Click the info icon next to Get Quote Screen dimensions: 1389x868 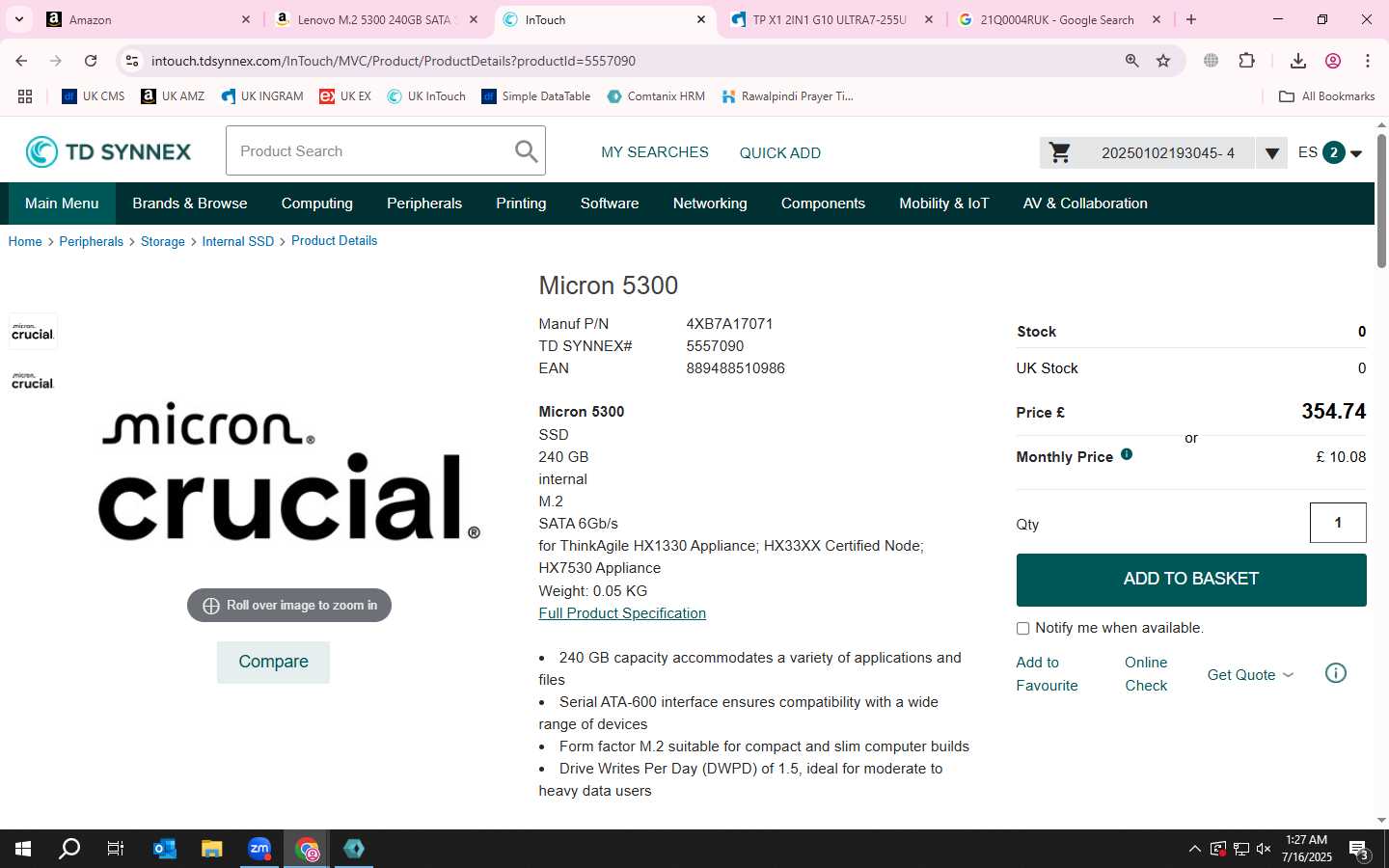pos(1336,673)
